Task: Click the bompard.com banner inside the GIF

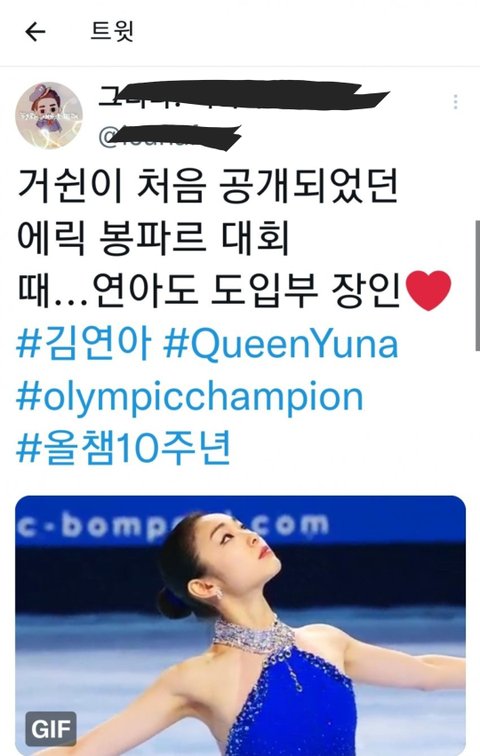Action: coord(240,525)
